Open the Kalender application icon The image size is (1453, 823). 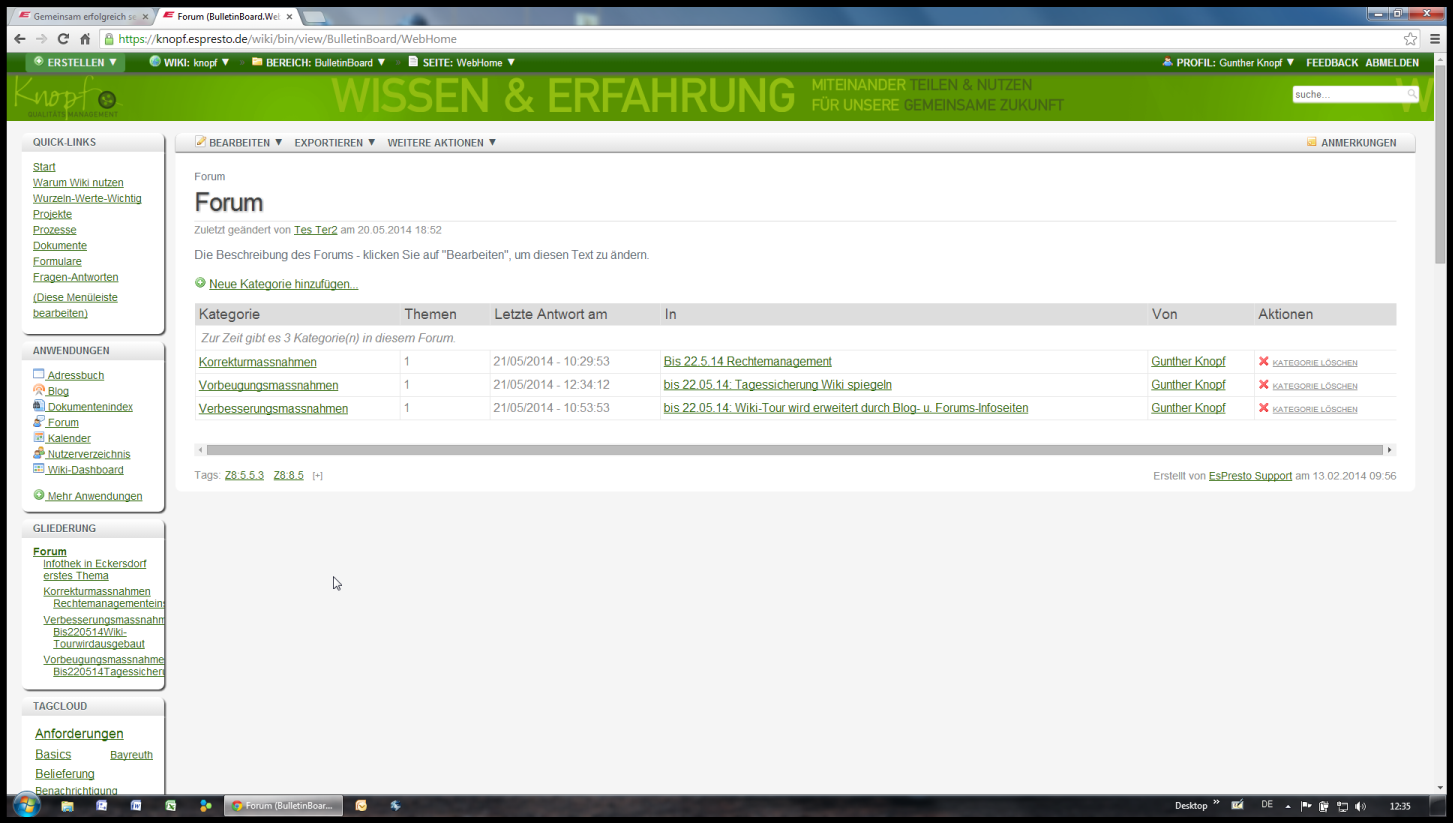(39, 438)
